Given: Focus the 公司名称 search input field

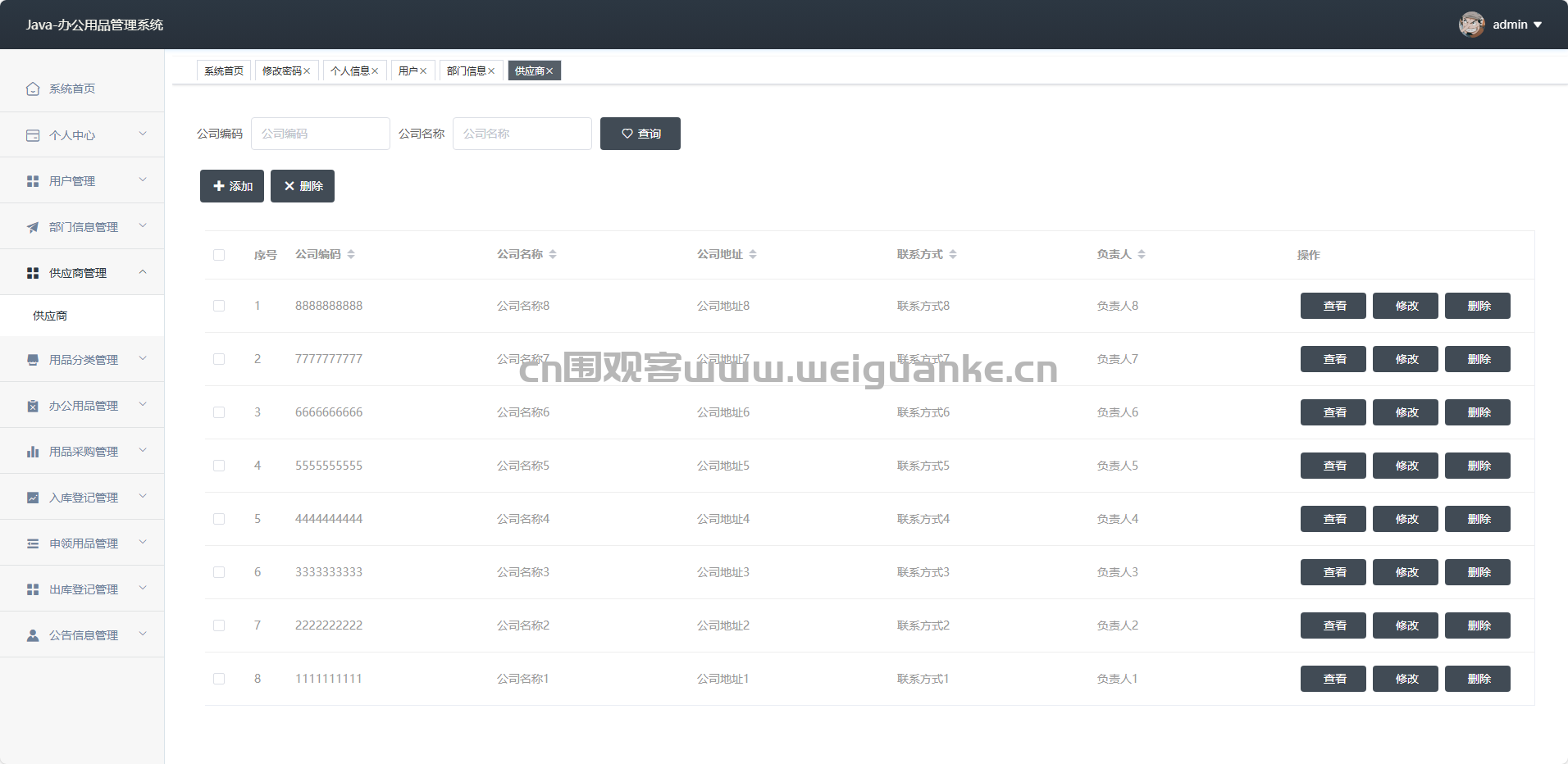Looking at the screenshot, I should click(522, 134).
